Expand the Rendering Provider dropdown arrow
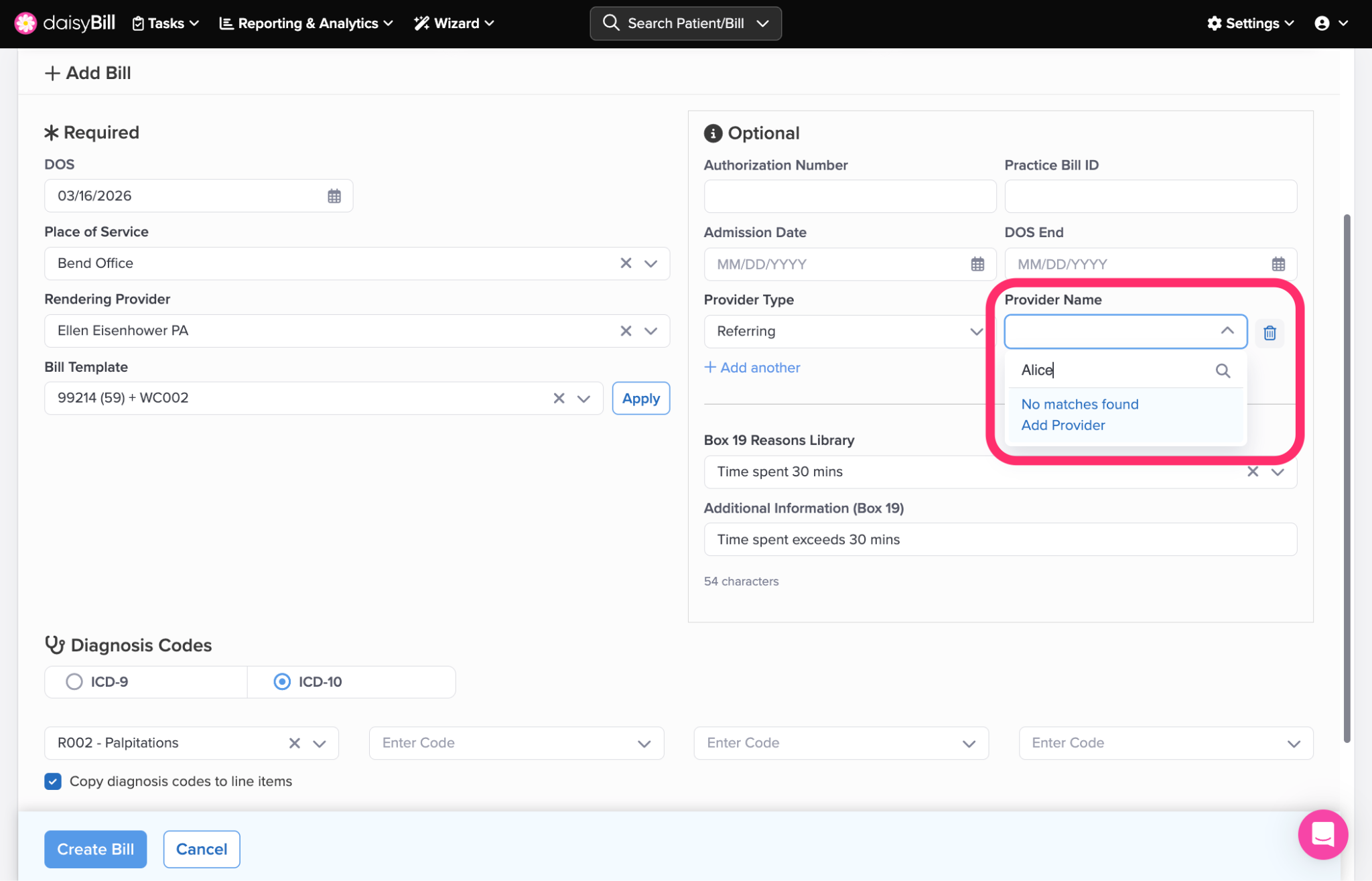 click(650, 331)
